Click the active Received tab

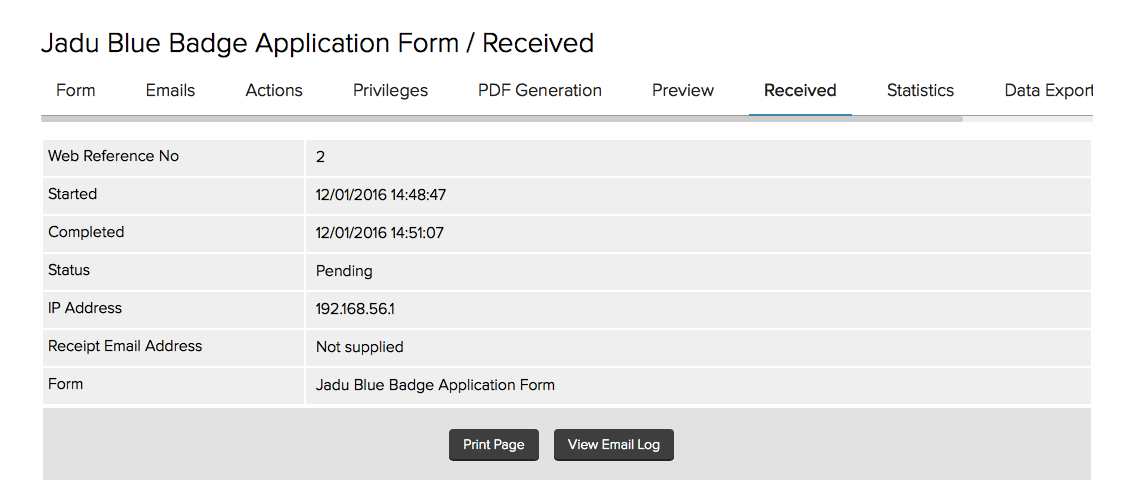click(800, 90)
